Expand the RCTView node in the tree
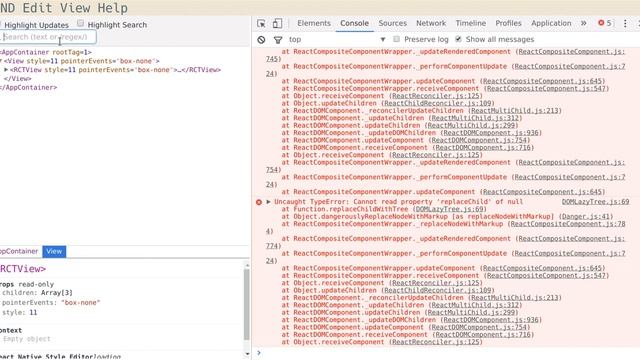640x360 pixels. click(x=6, y=70)
